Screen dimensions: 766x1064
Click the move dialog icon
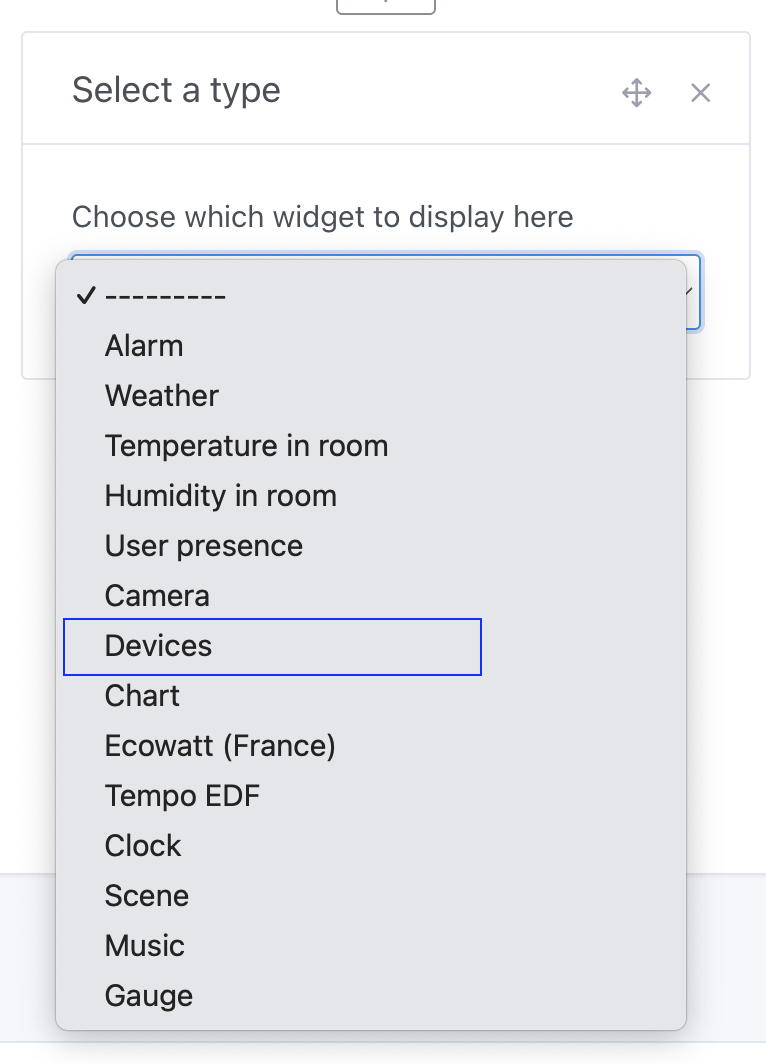pos(637,92)
